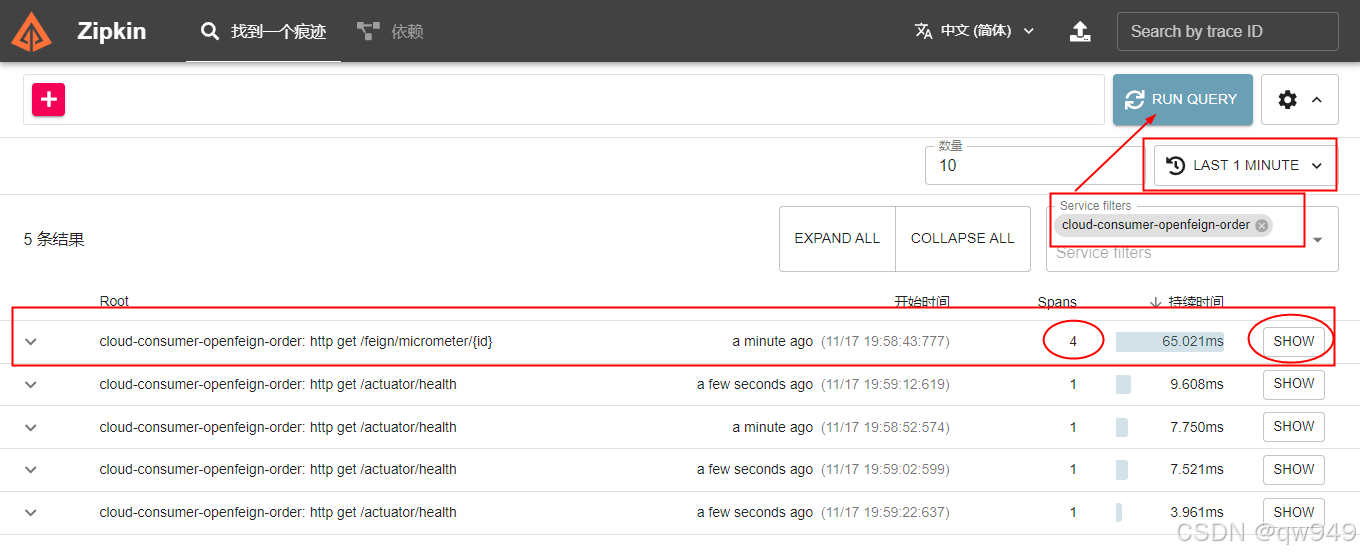Viewport: 1360px width, 555px height.
Task: Show the 7.750ms trace
Action: [x=1293, y=426]
